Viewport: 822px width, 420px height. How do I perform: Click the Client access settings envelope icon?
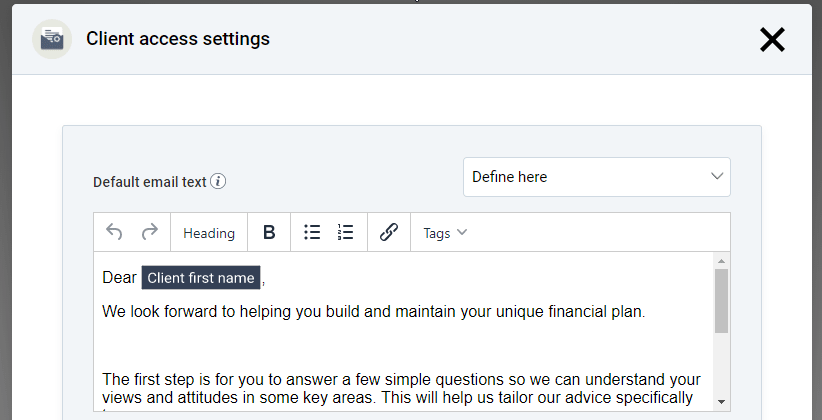point(52,39)
